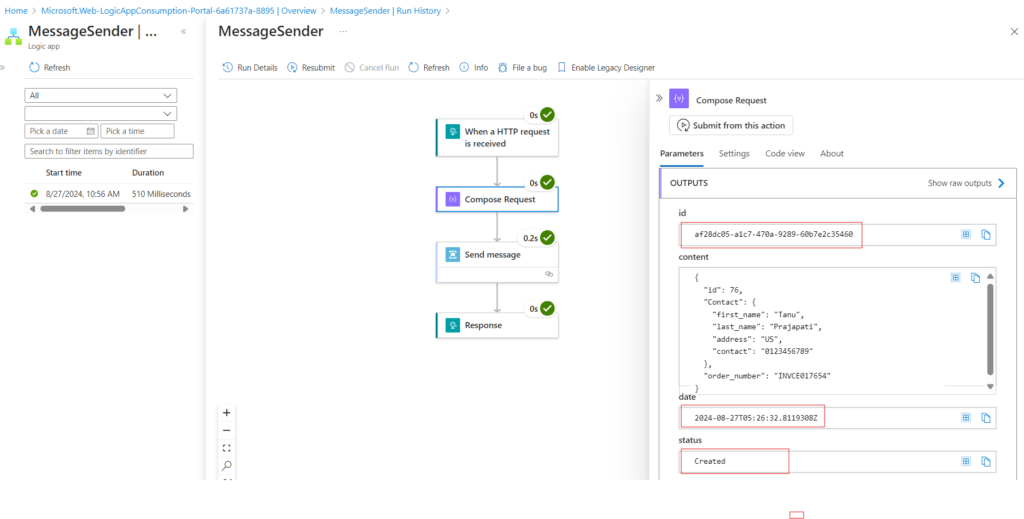Copy the id output value
1024x519 pixels.
[x=986, y=234]
